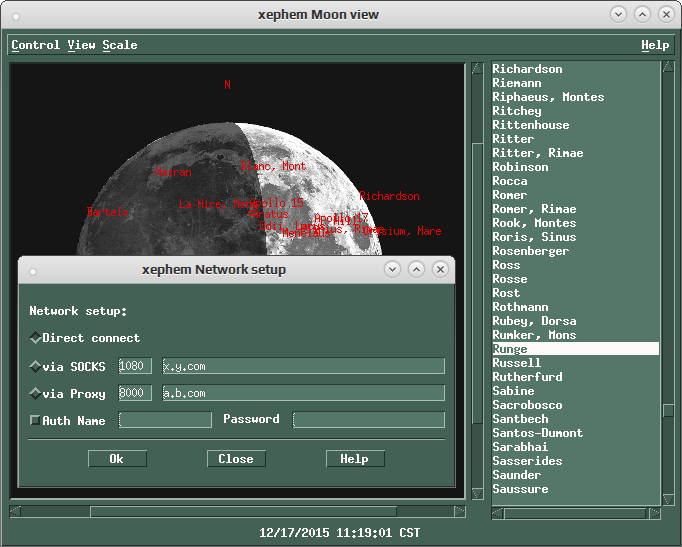This screenshot has width=682, height=547.
Task: Open Moon view window menu dot
Action: point(16,17)
